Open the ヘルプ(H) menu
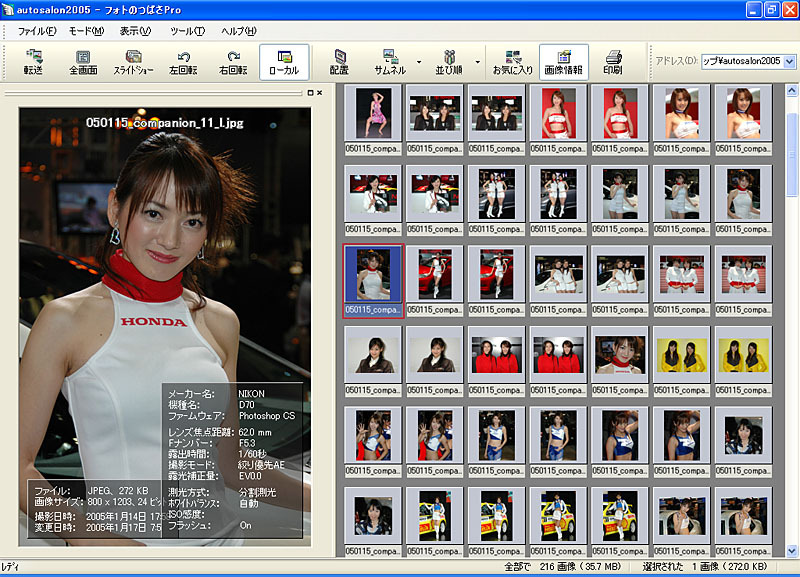The image size is (800, 577). click(239, 31)
